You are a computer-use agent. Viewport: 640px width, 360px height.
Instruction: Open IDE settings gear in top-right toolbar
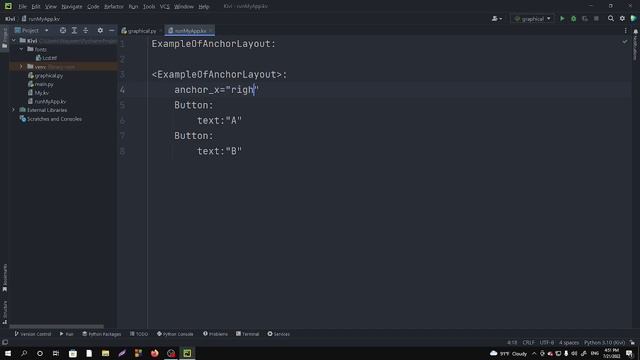click(622, 19)
